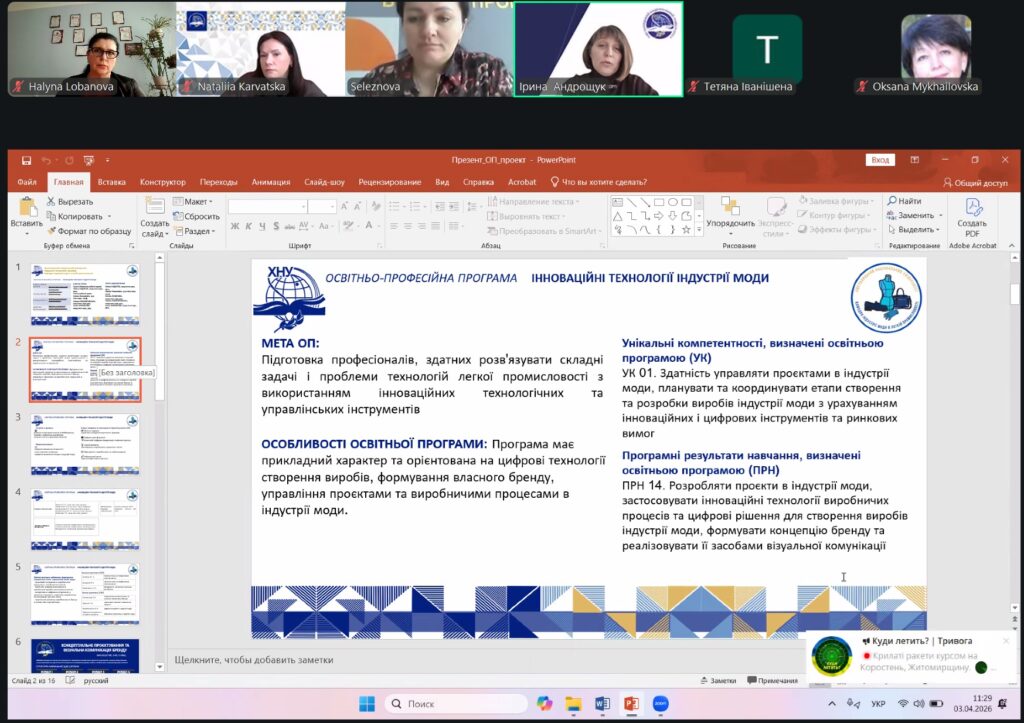The width and height of the screenshot is (1024, 723).
Task: Open the Slide Show (Слайд-шоу) tab
Action: coord(323,183)
